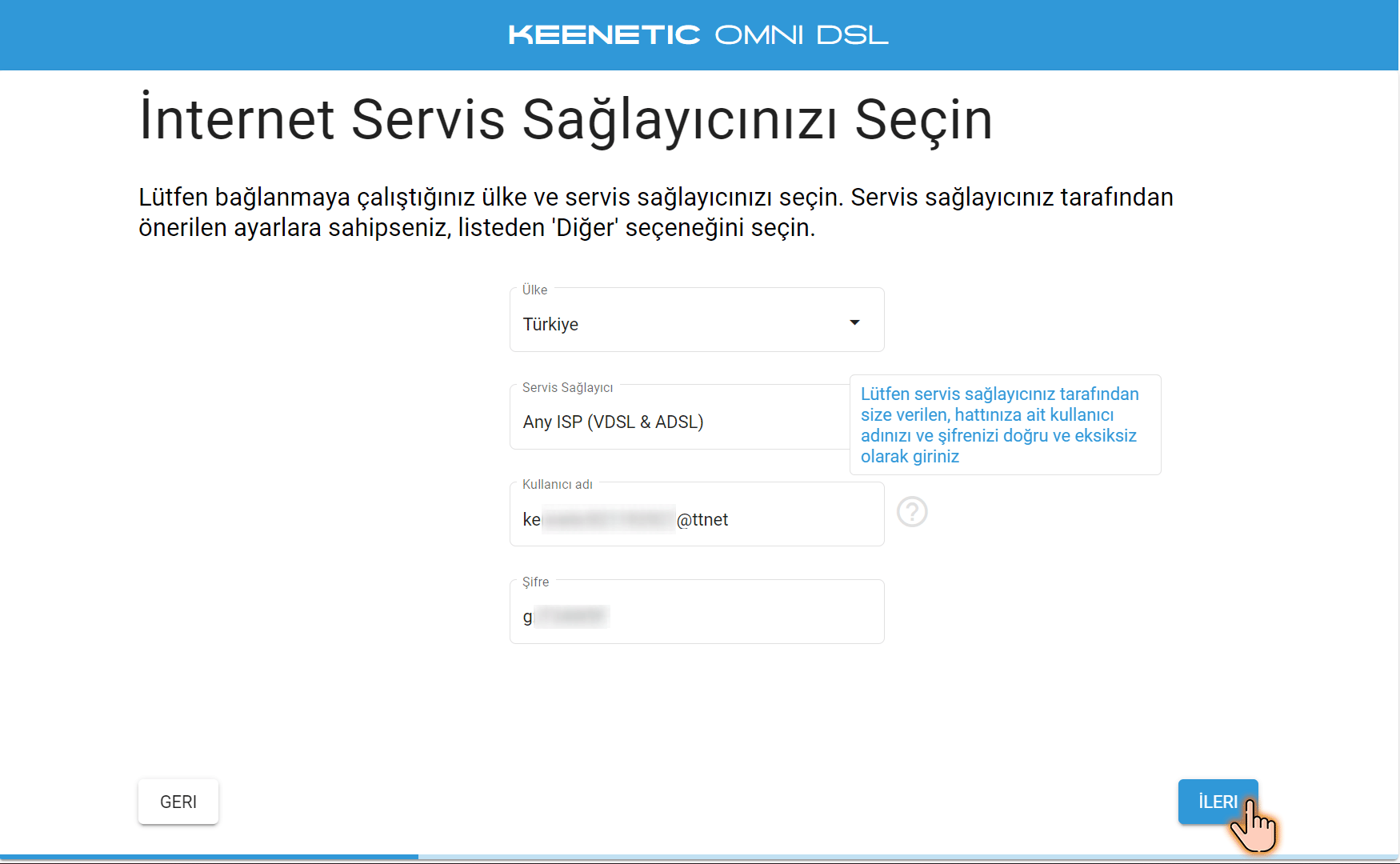Click the İnternet Servis Sağlayıcınızı Seçin heading

(566, 120)
